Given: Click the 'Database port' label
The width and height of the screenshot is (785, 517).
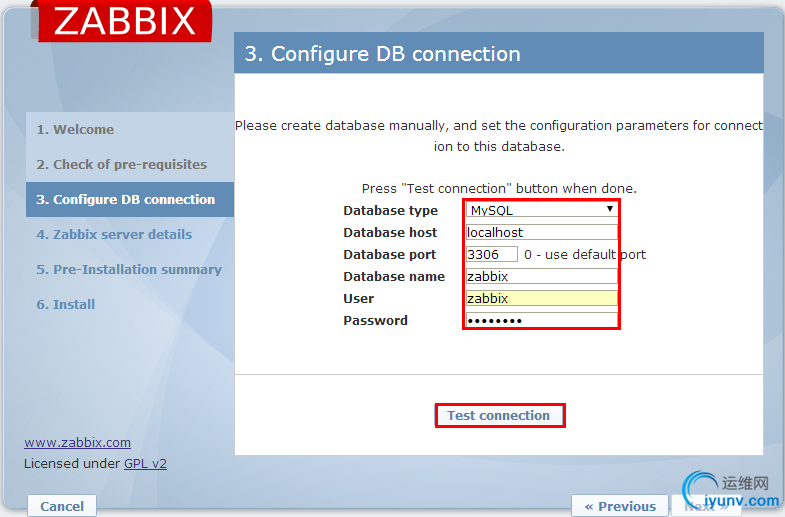Looking at the screenshot, I should [389, 254].
